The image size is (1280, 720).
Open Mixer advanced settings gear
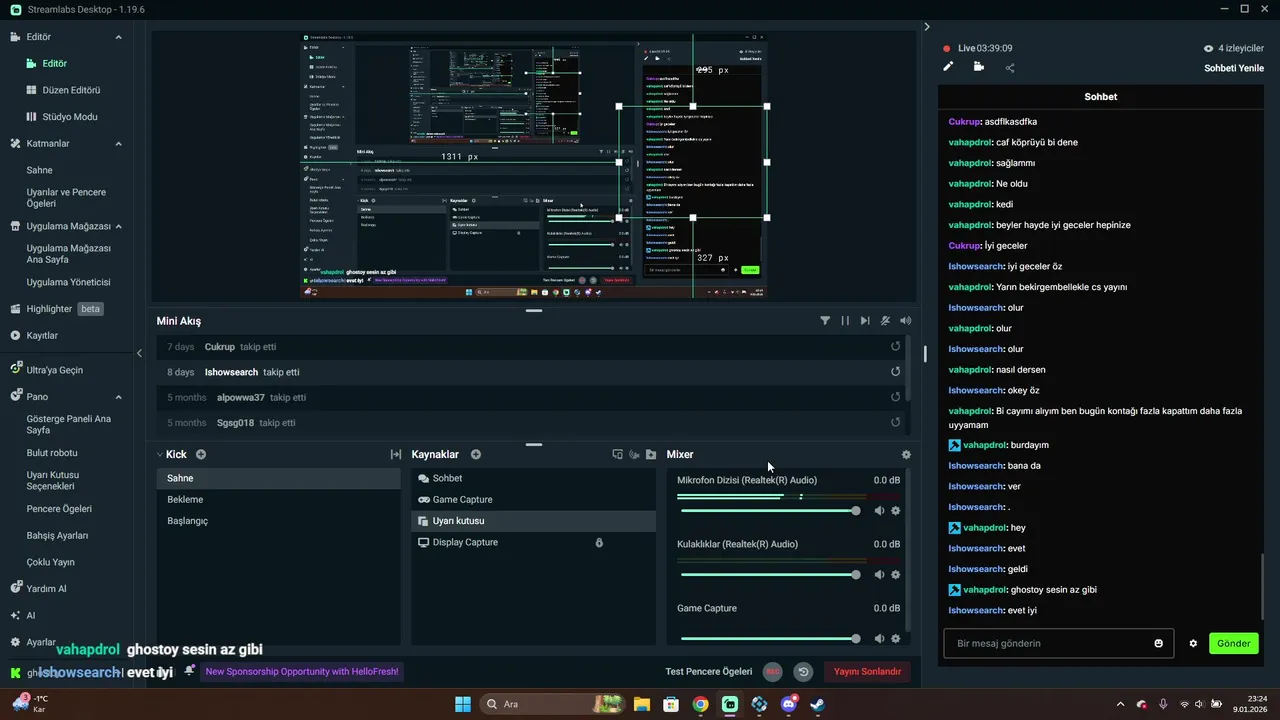click(906, 454)
